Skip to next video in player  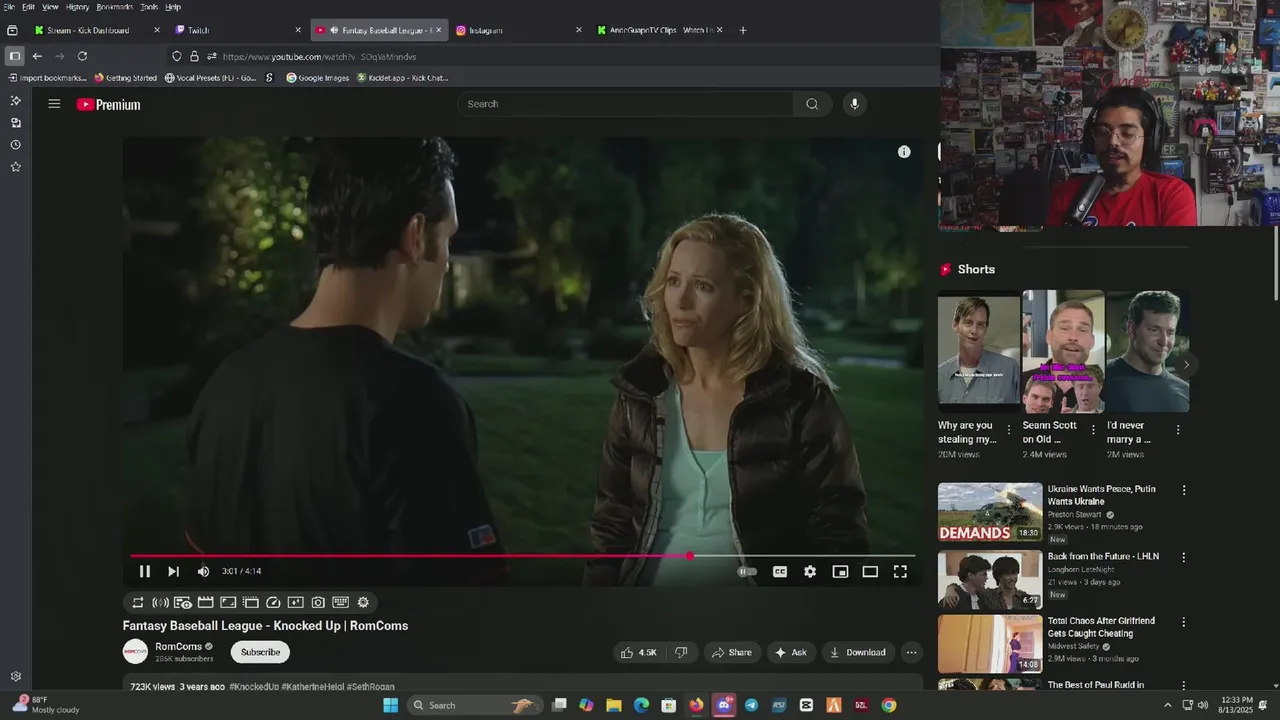[x=173, y=571]
